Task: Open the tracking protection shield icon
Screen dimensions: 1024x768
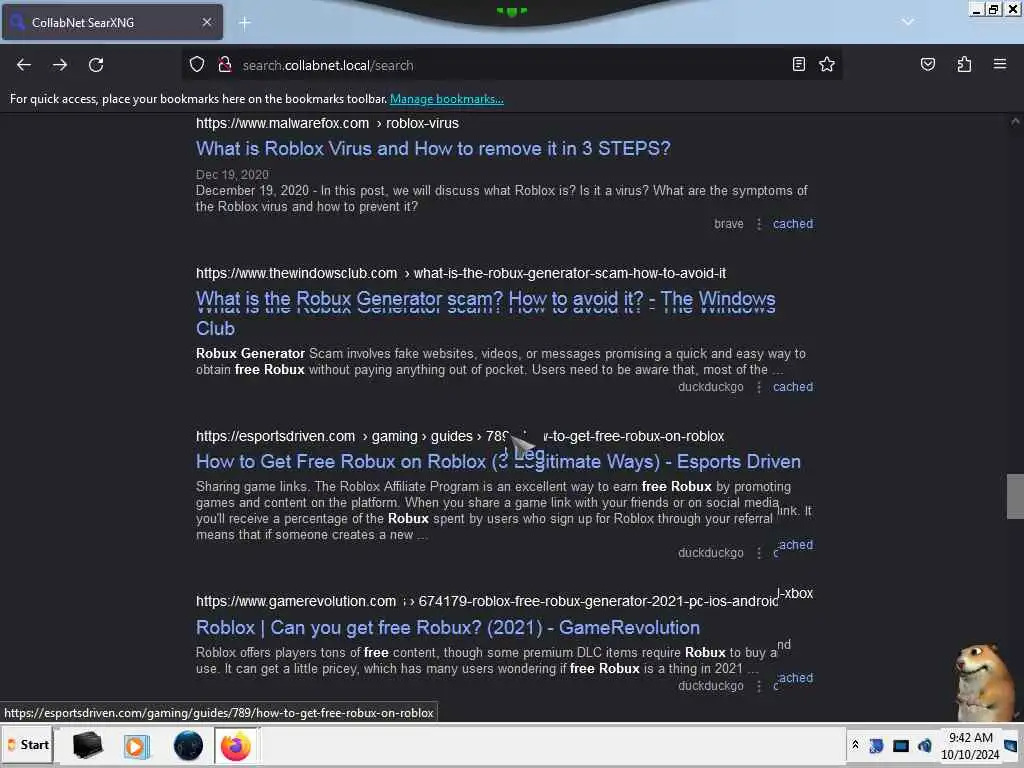Action: pos(197,65)
